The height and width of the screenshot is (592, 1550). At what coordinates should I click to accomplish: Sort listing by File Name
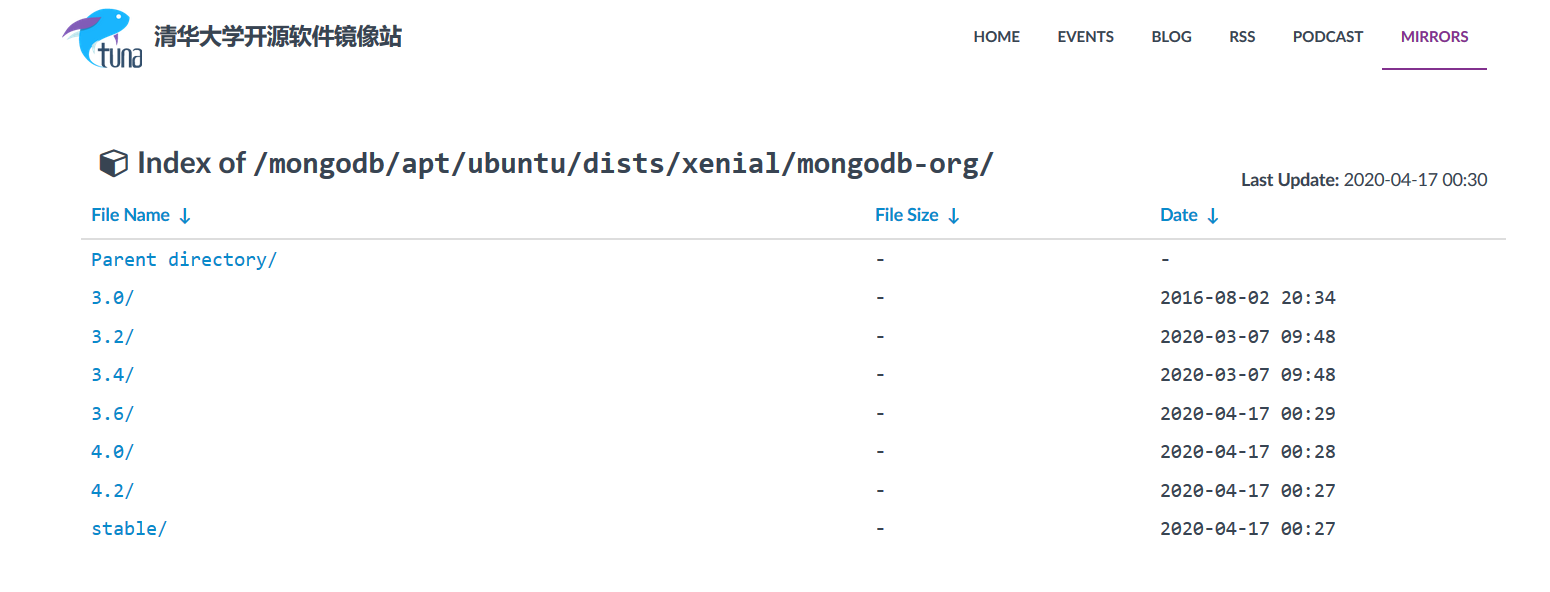click(130, 215)
